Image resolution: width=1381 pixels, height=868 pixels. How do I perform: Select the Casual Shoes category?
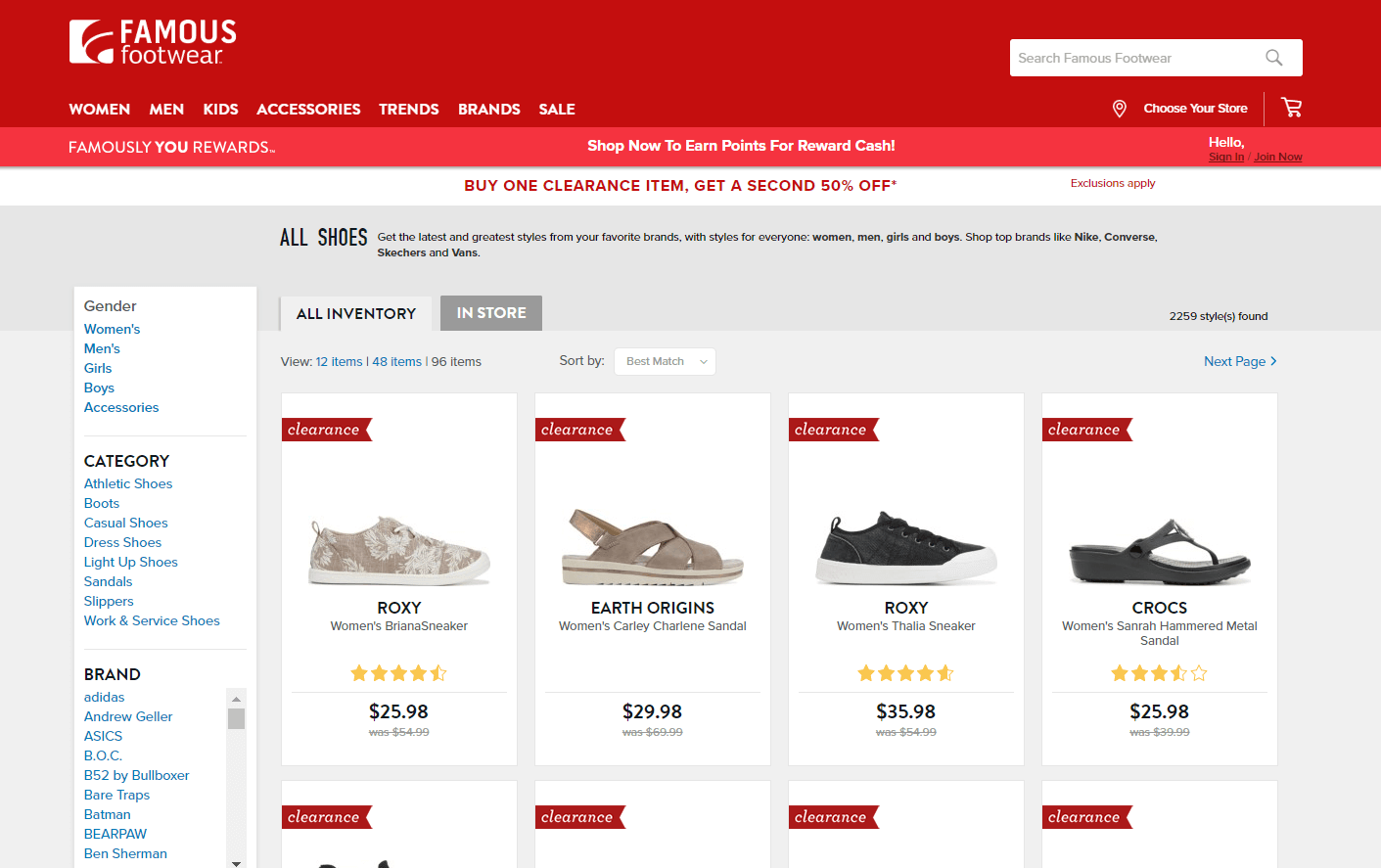pyautogui.click(x=126, y=523)
